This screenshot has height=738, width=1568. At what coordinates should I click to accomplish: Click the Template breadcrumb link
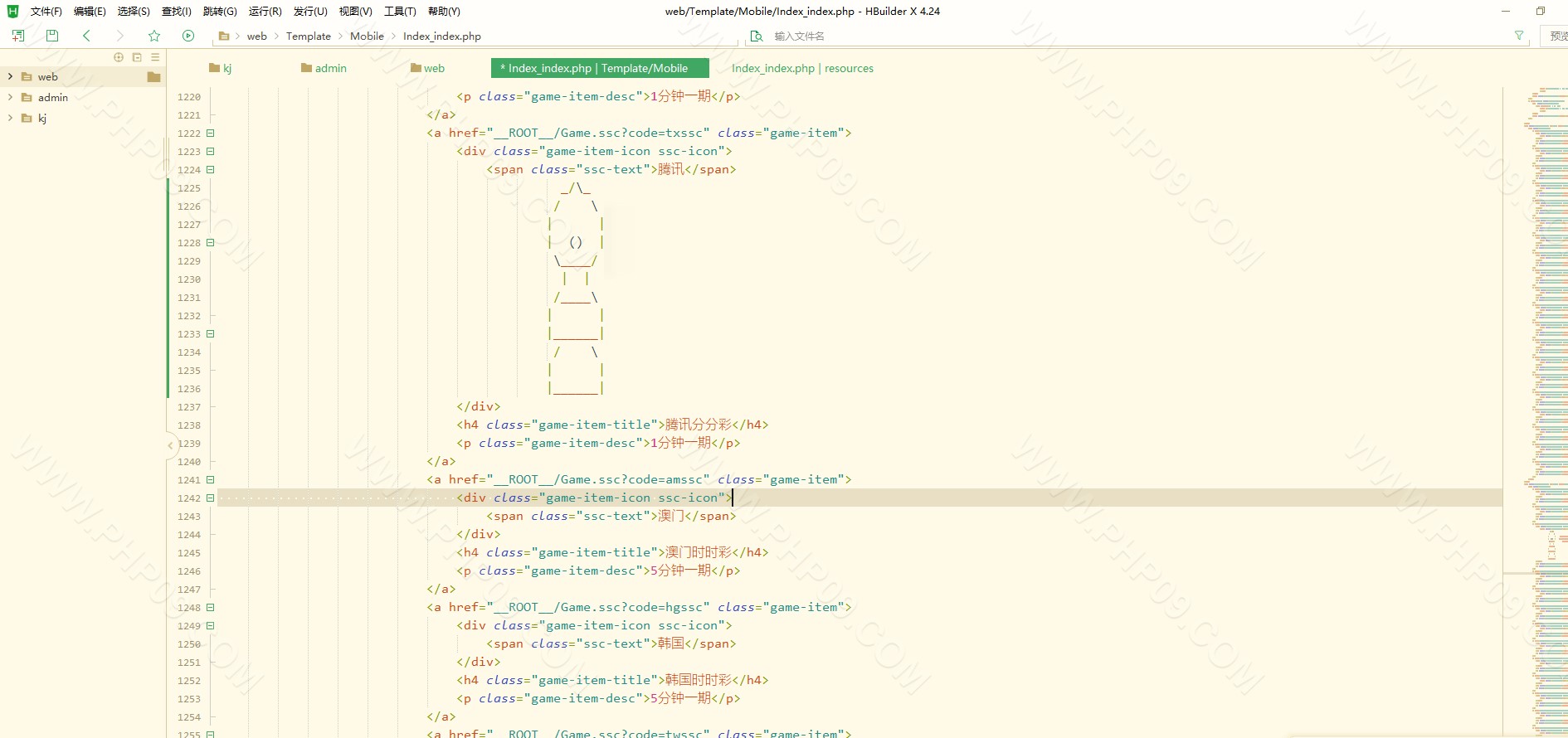tap(308, 36)
